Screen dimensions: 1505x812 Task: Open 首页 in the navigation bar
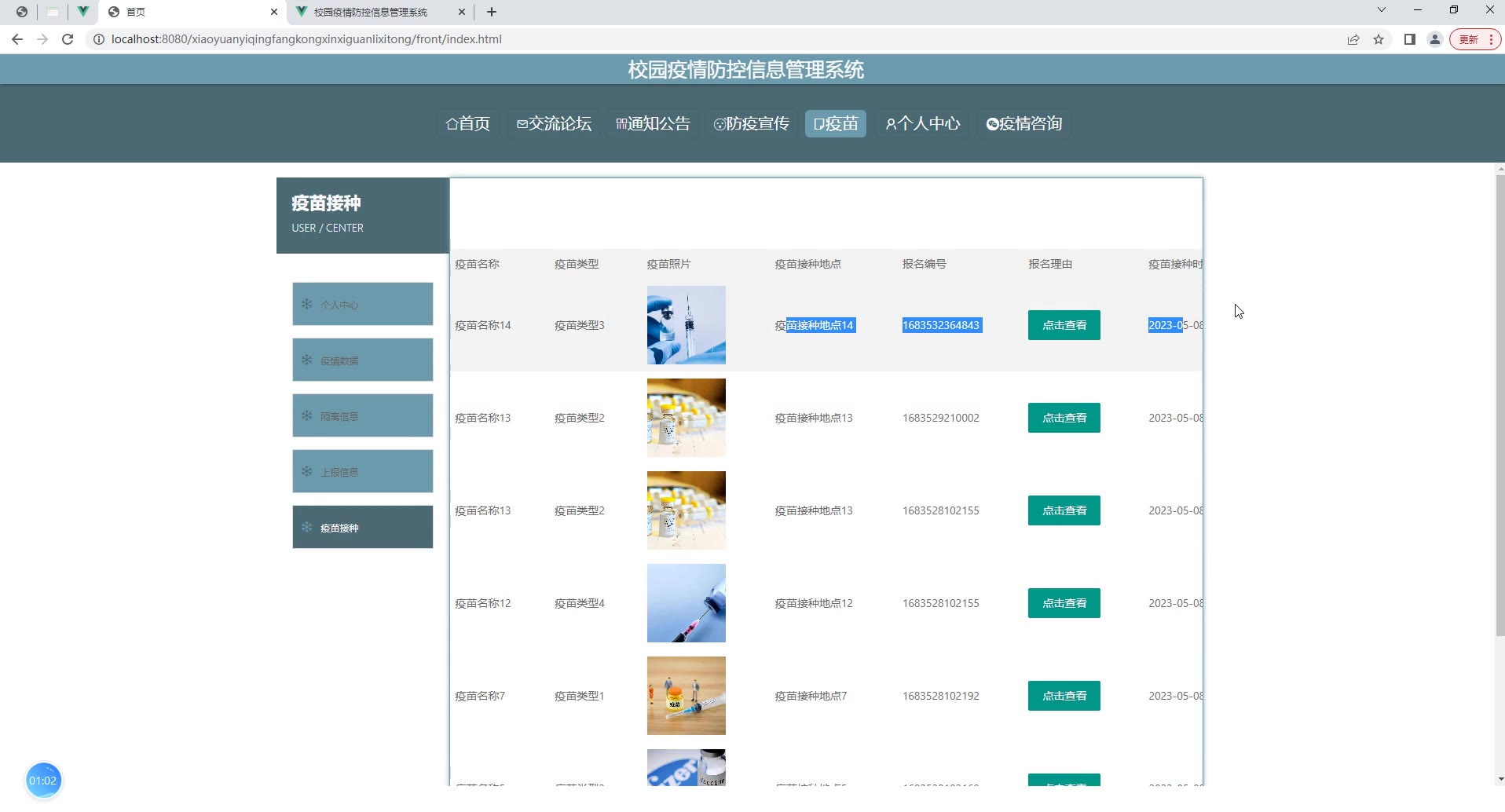click(468, 123)
